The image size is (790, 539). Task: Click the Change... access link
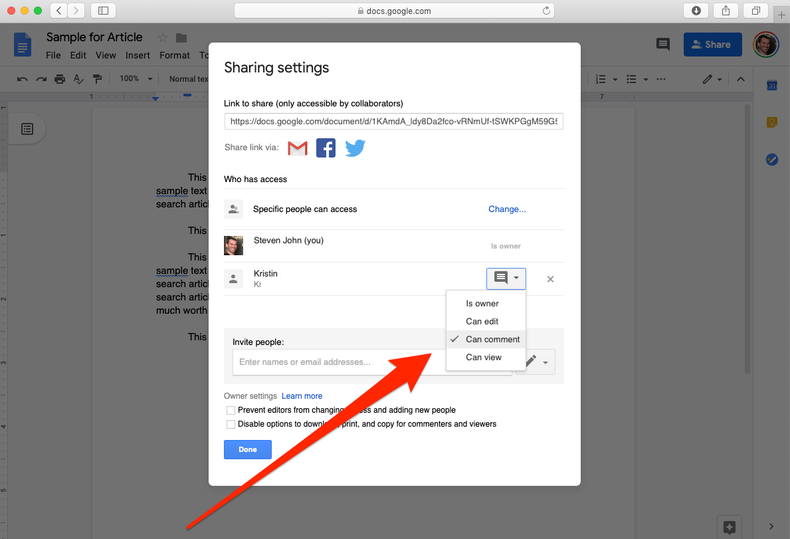click(x=507, y=209)
